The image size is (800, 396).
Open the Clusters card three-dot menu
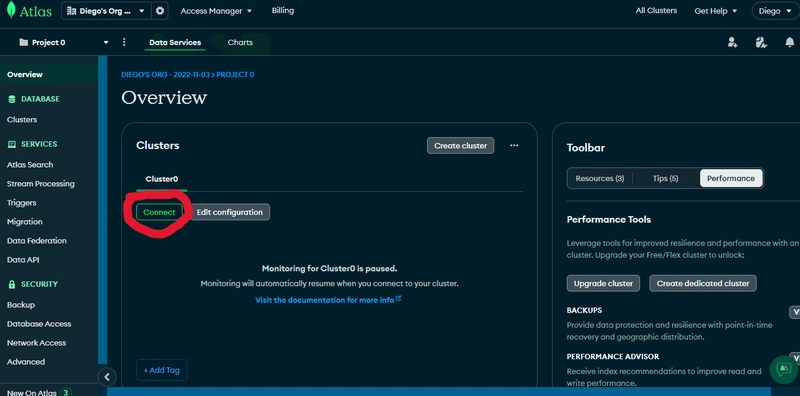click(514, 145)
